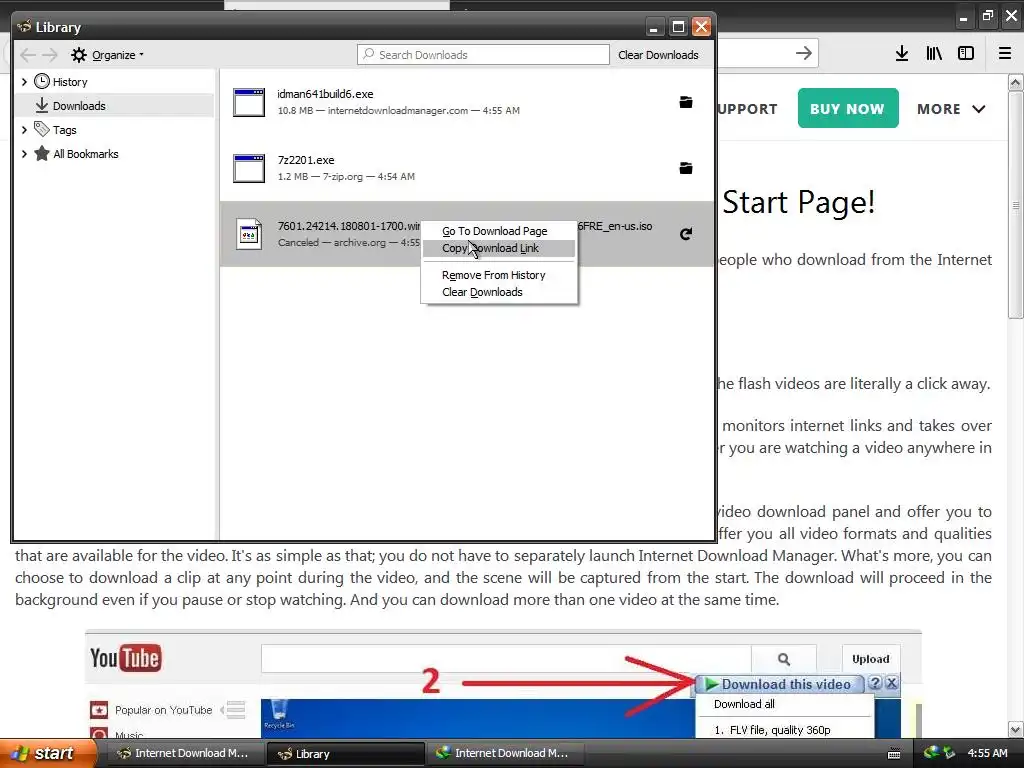Select idman641build6.exe file name
1024x768 pixels.
(325, 94)
